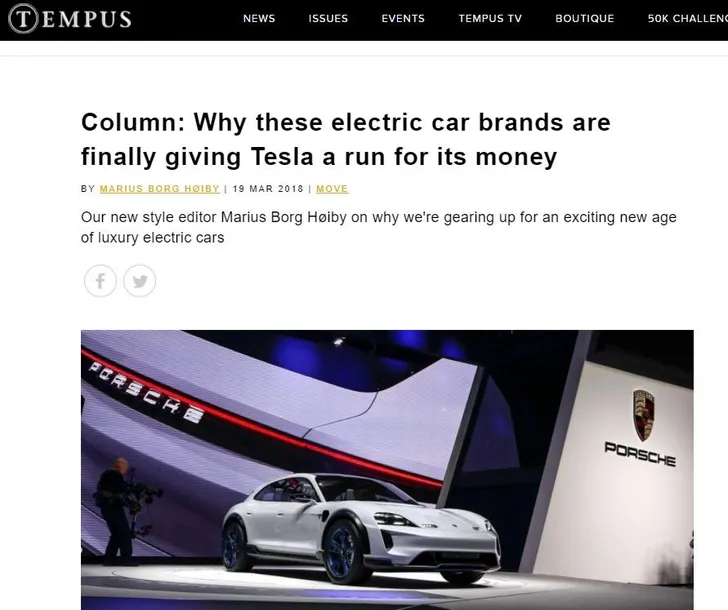Click the article headline about Tesla
Image resolution: width=728 pixels, height=610 pixels.
(x=346, y=139)
